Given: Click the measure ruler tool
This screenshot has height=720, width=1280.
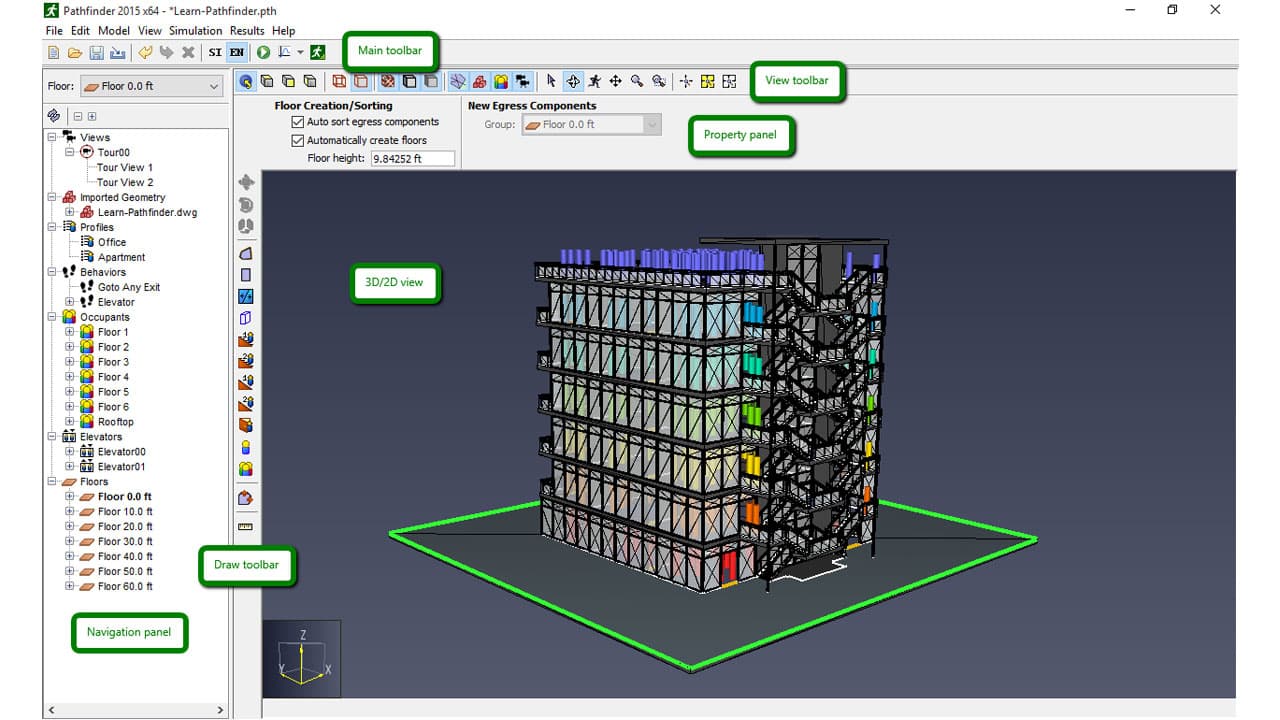Looking at the screenshot, I should (x=245, y=526).
